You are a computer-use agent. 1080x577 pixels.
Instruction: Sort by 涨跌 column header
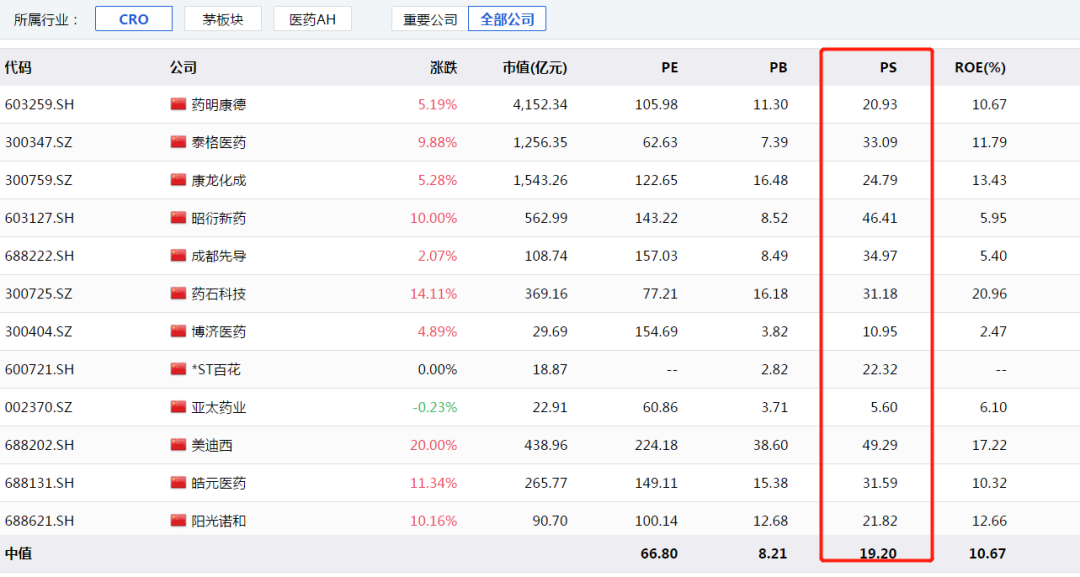pyautogui.click(x=444, y=67)
